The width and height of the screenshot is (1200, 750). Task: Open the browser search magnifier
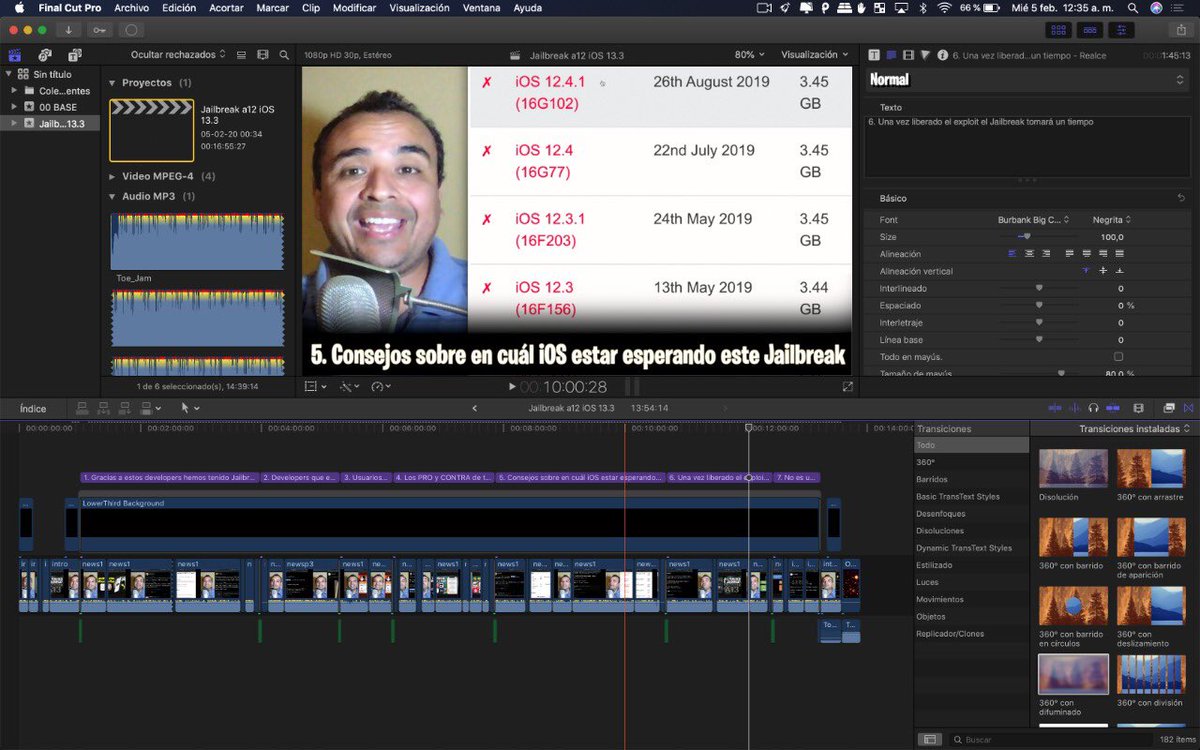coord(284,54)
